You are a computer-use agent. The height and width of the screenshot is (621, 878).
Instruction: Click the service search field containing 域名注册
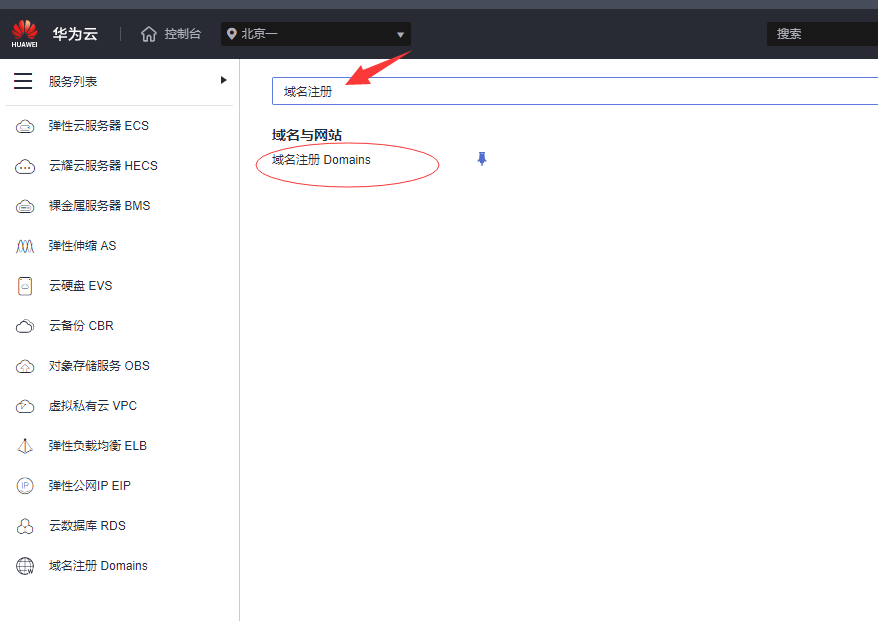[575, 91]
